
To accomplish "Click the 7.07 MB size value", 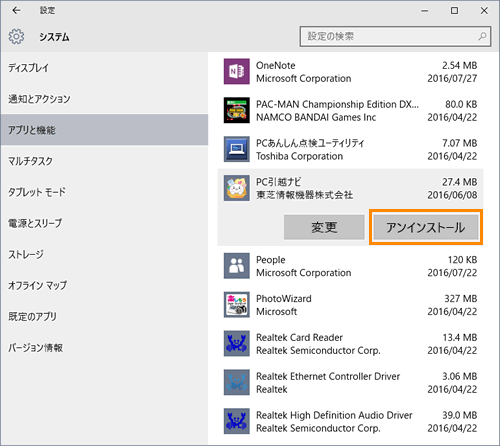I will (460, 143).
